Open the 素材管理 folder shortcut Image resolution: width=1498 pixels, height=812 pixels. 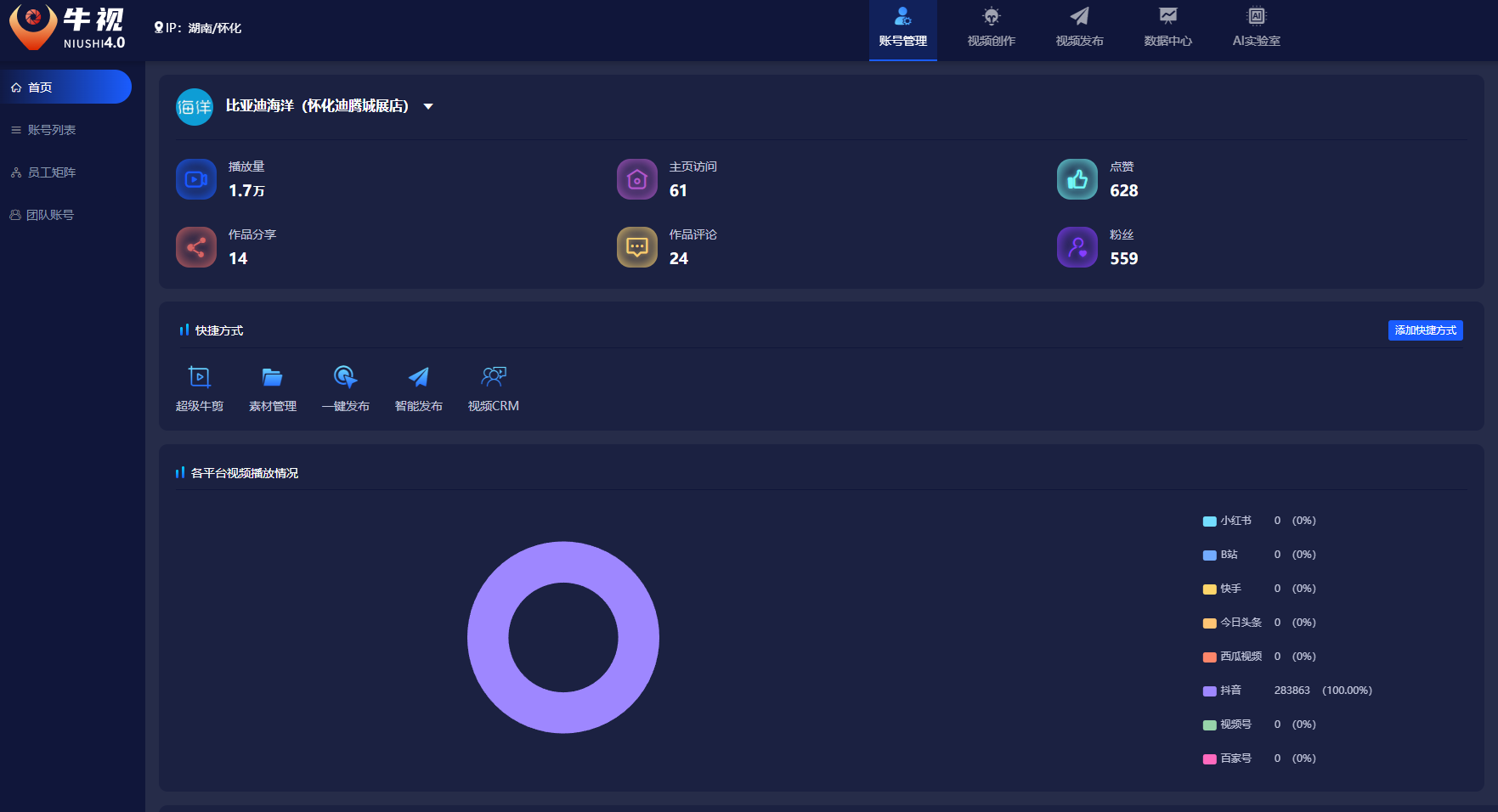pyautogui.click(x=272, y=377)
